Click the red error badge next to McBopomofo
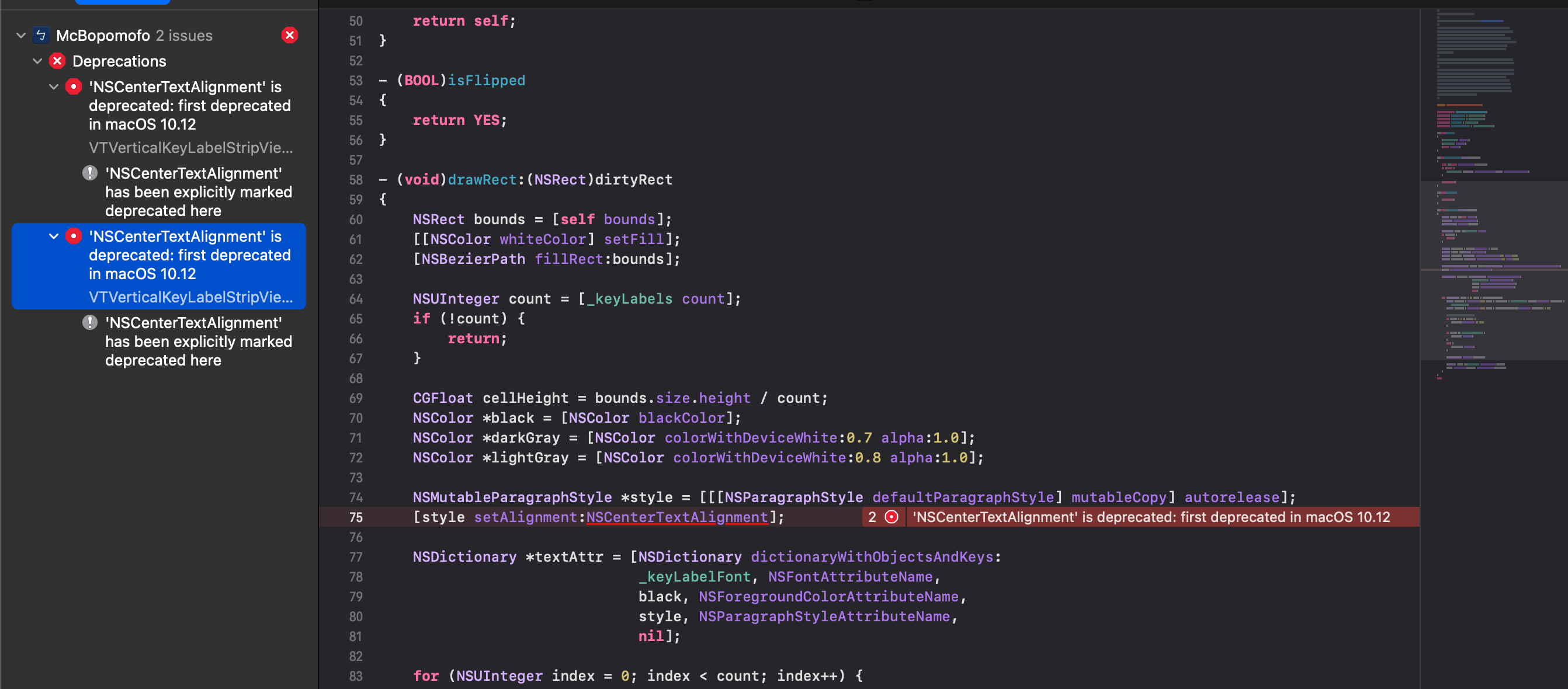The width and height of the screenshot is (1568, 689). pyautogui.click(x=290, y=35)
